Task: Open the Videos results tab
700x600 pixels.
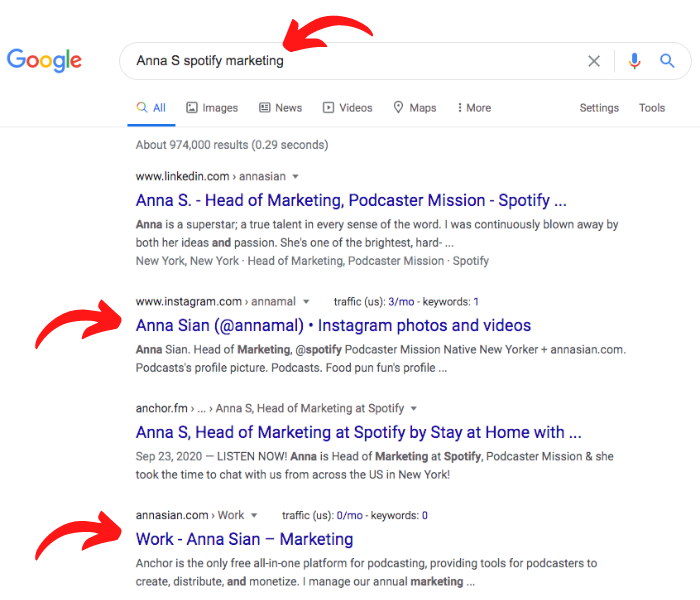Action: 347,108
